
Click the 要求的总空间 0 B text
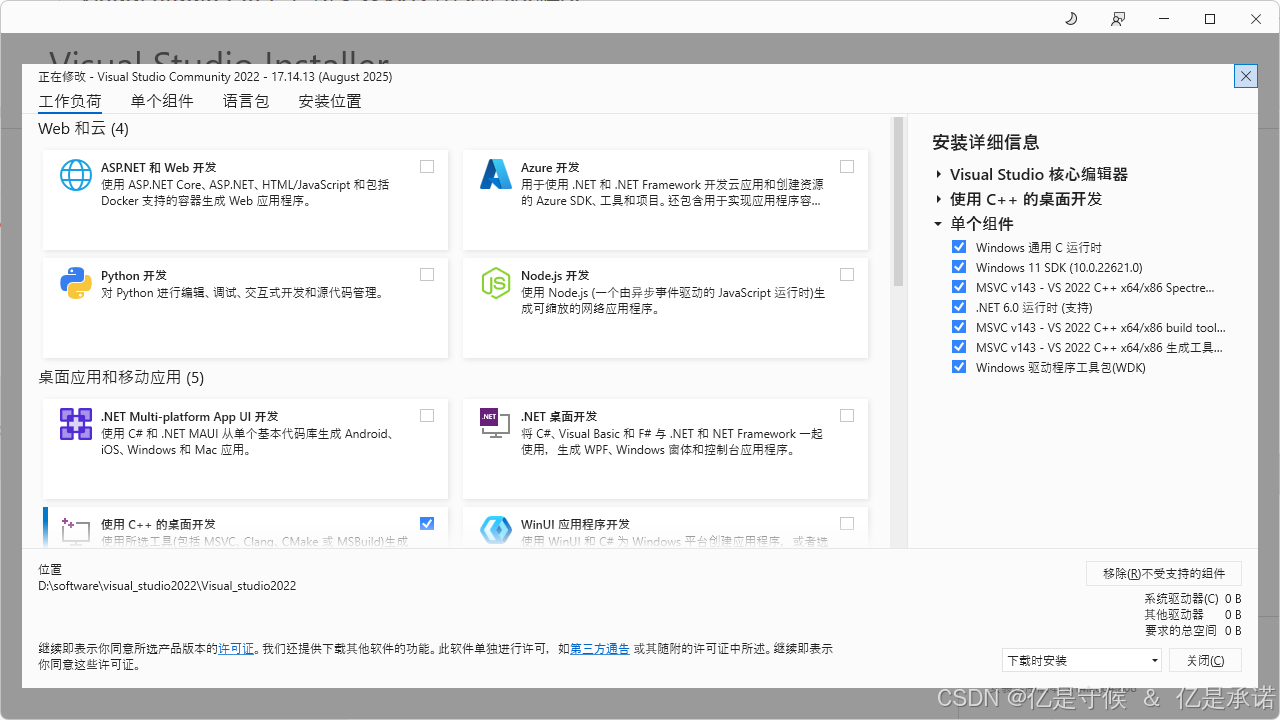(1193, 631)
